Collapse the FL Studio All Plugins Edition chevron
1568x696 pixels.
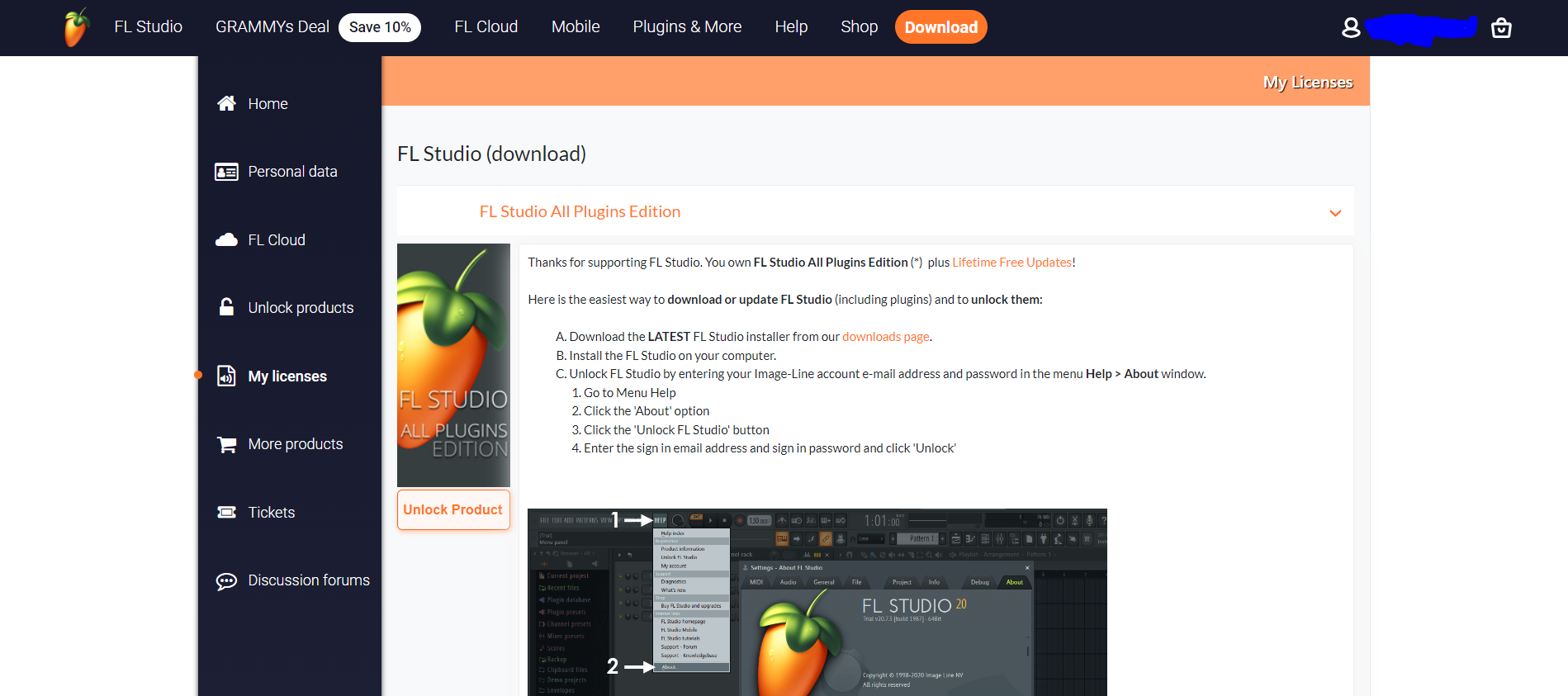[1335, 213]
